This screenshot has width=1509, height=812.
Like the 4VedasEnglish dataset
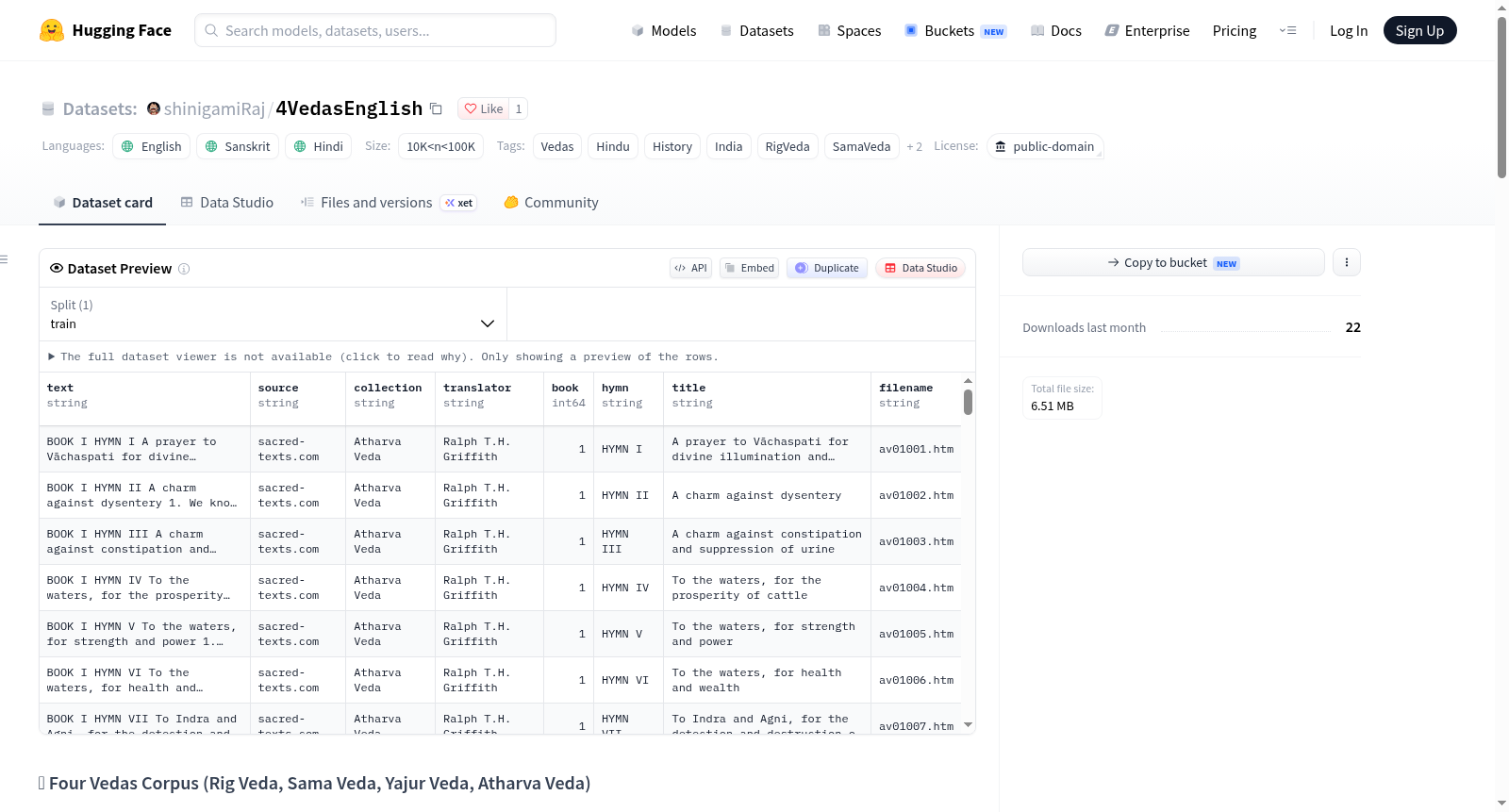[484, 108]
